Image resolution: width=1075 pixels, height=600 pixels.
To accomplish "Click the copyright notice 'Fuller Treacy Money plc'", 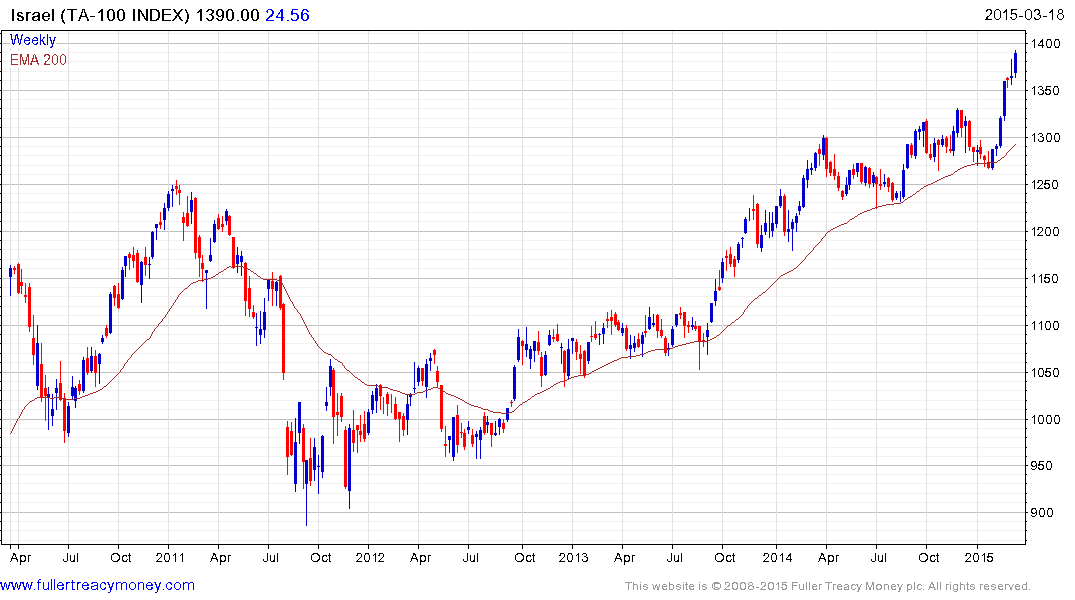I will (x=857, y=586).
